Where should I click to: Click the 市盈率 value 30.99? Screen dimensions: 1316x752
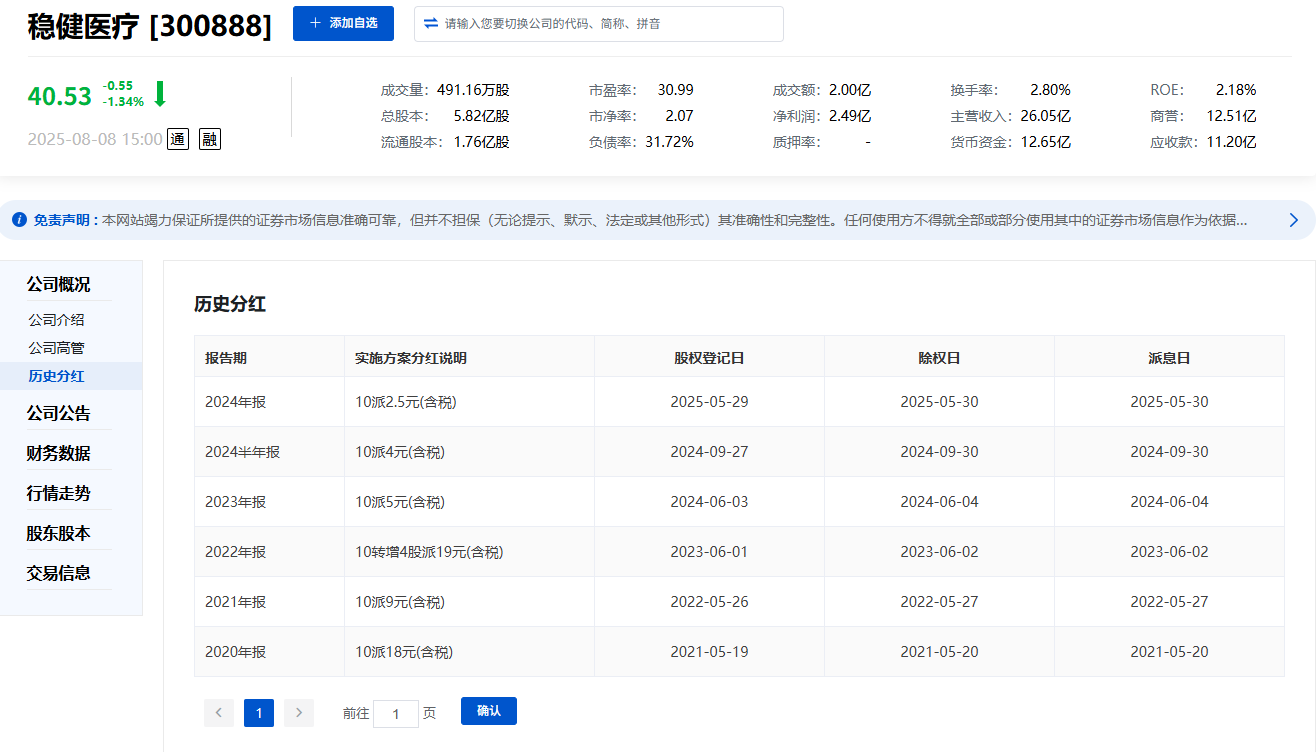tap(675, 90)
